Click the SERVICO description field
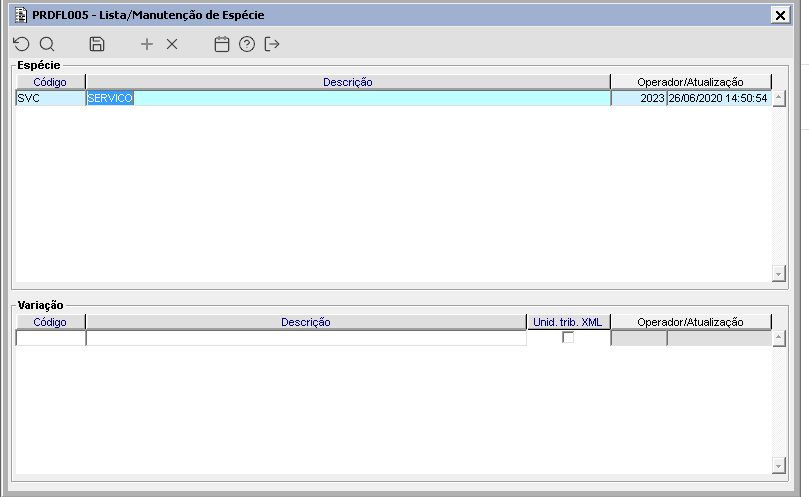The image size is (809, 497). pyautogui.click(x=348, y=98)
